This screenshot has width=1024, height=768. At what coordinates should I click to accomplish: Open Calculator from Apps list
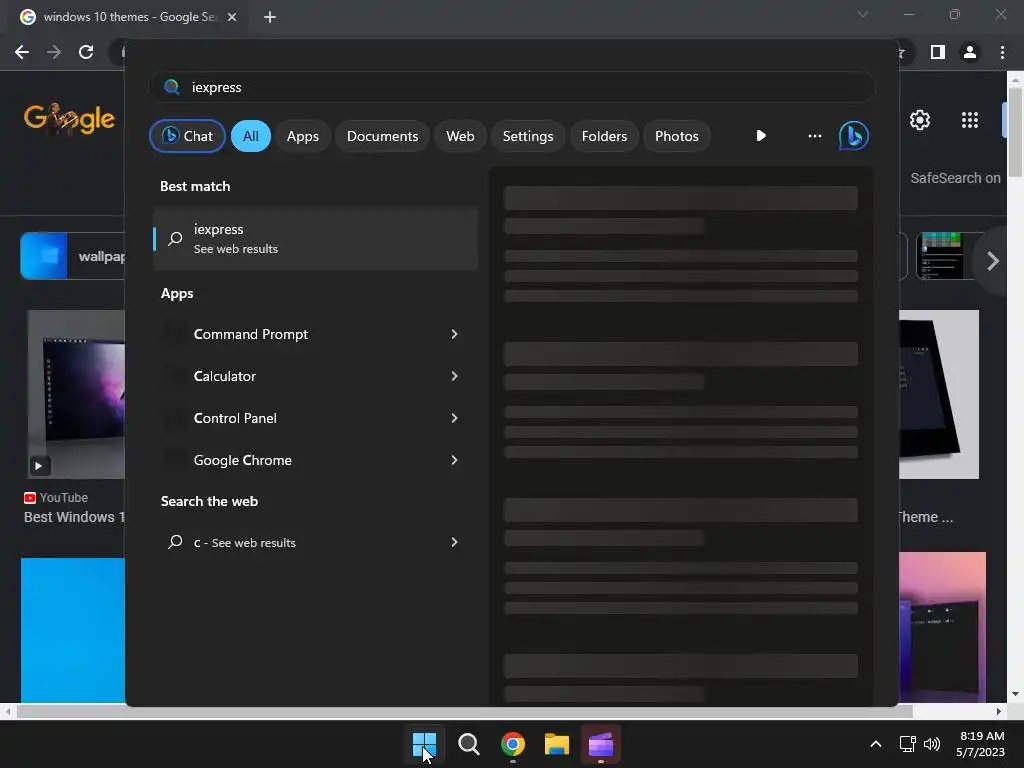point(225,376)
